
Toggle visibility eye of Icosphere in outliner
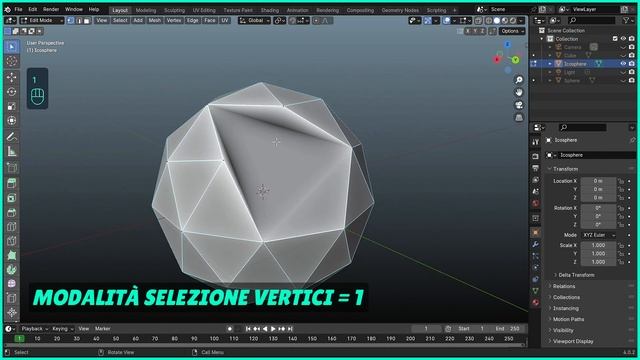pyautogui.click(x=623, y=64)
